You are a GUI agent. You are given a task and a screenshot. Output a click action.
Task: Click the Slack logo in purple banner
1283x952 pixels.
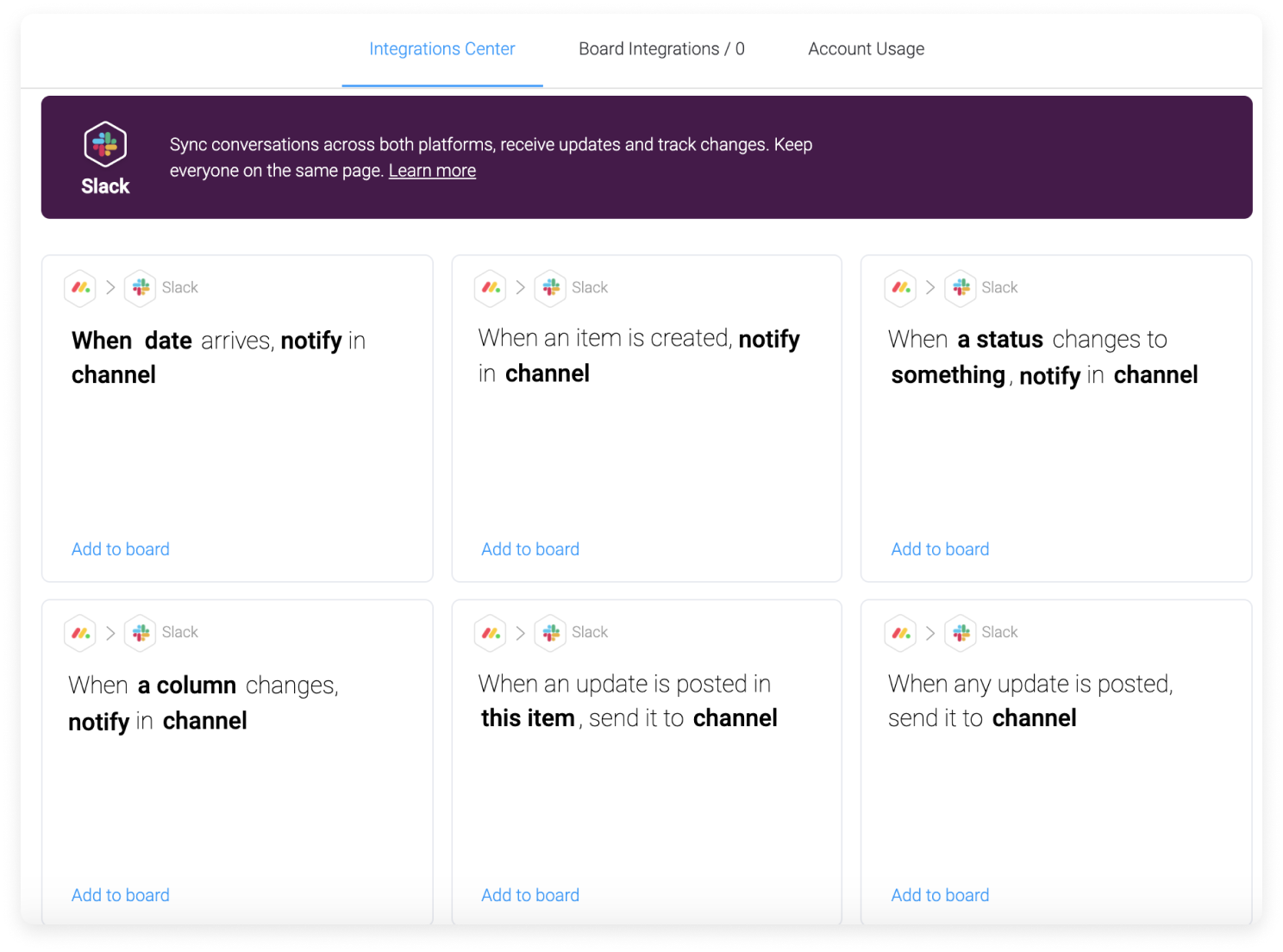(105, 144)
